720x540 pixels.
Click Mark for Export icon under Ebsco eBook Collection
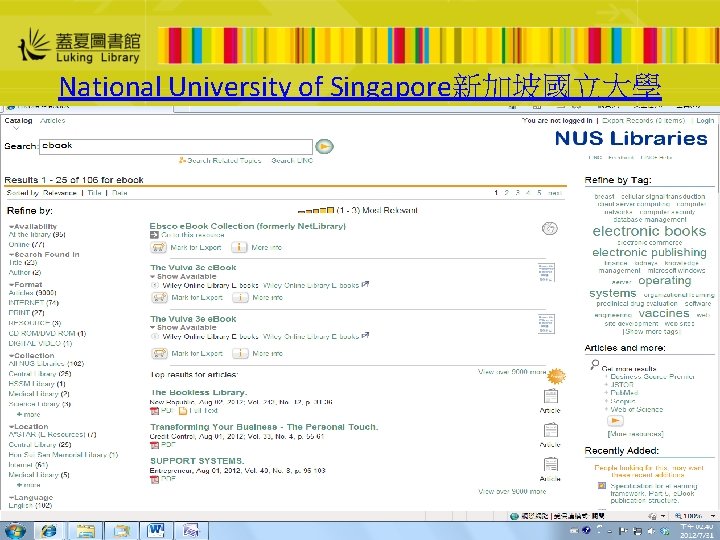click(158, 248)
